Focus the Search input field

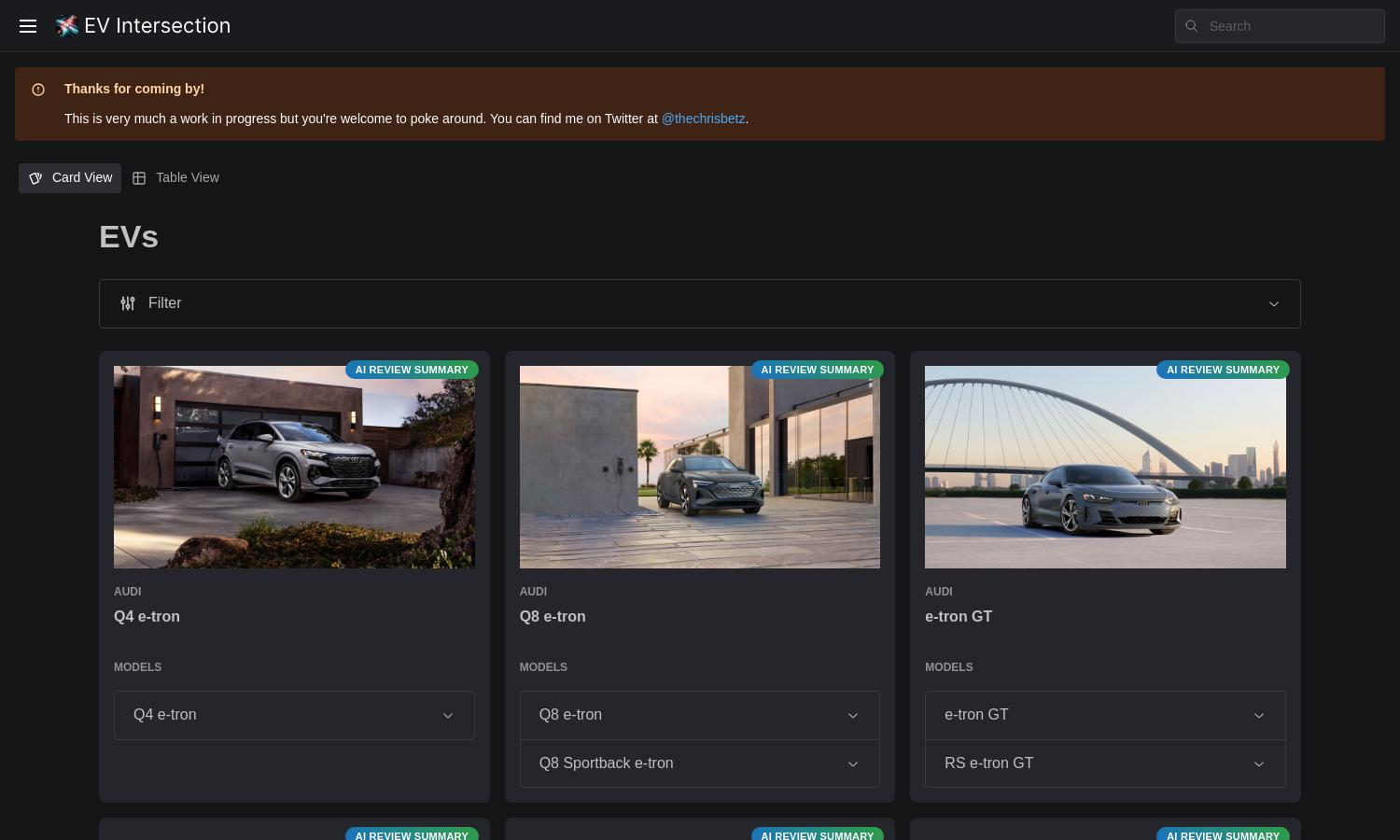point(1280,26)
